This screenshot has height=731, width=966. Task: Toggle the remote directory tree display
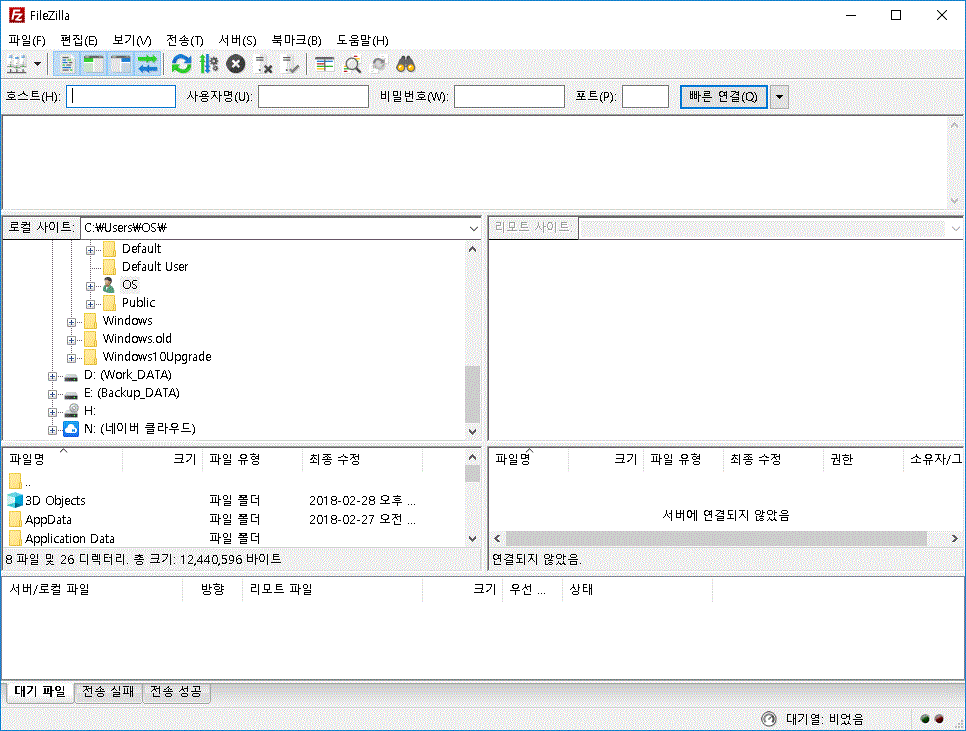[121, 64]
